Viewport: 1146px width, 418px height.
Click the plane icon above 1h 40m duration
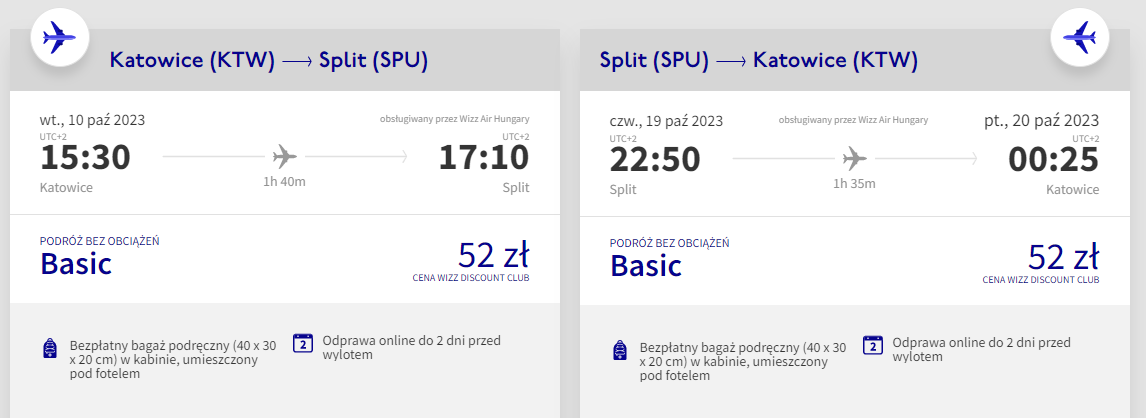point(285,157)
